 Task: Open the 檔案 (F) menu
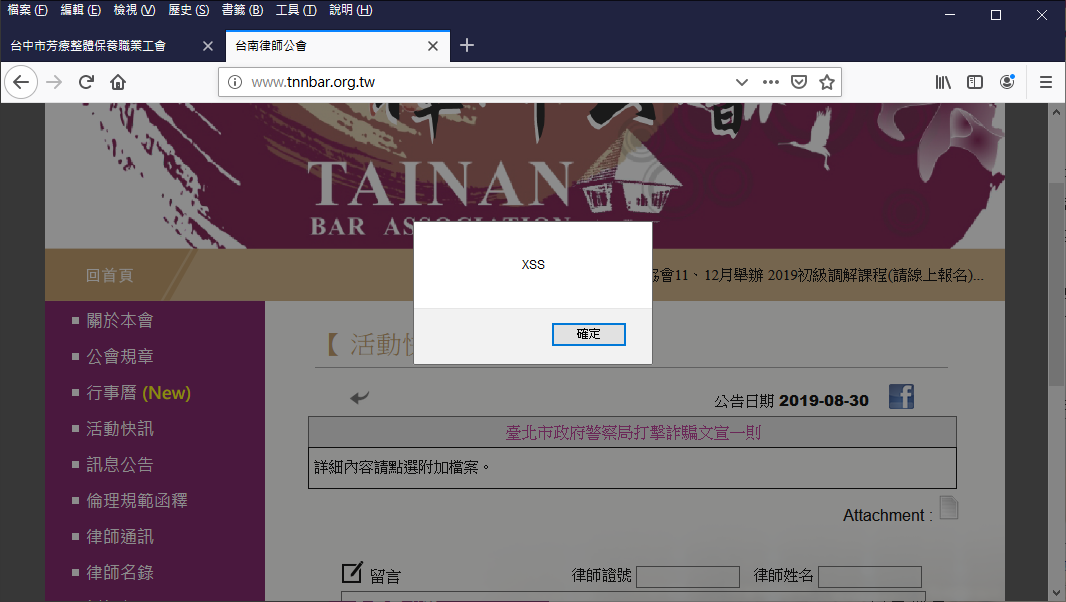coord(27,10)
